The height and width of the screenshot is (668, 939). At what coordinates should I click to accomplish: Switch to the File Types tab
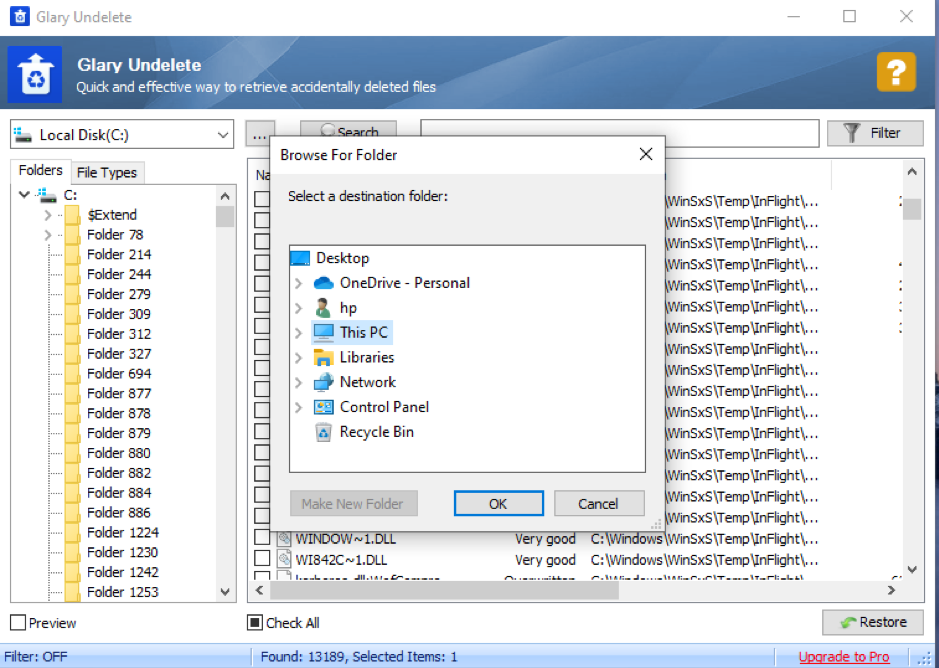[x=107, y=173]
